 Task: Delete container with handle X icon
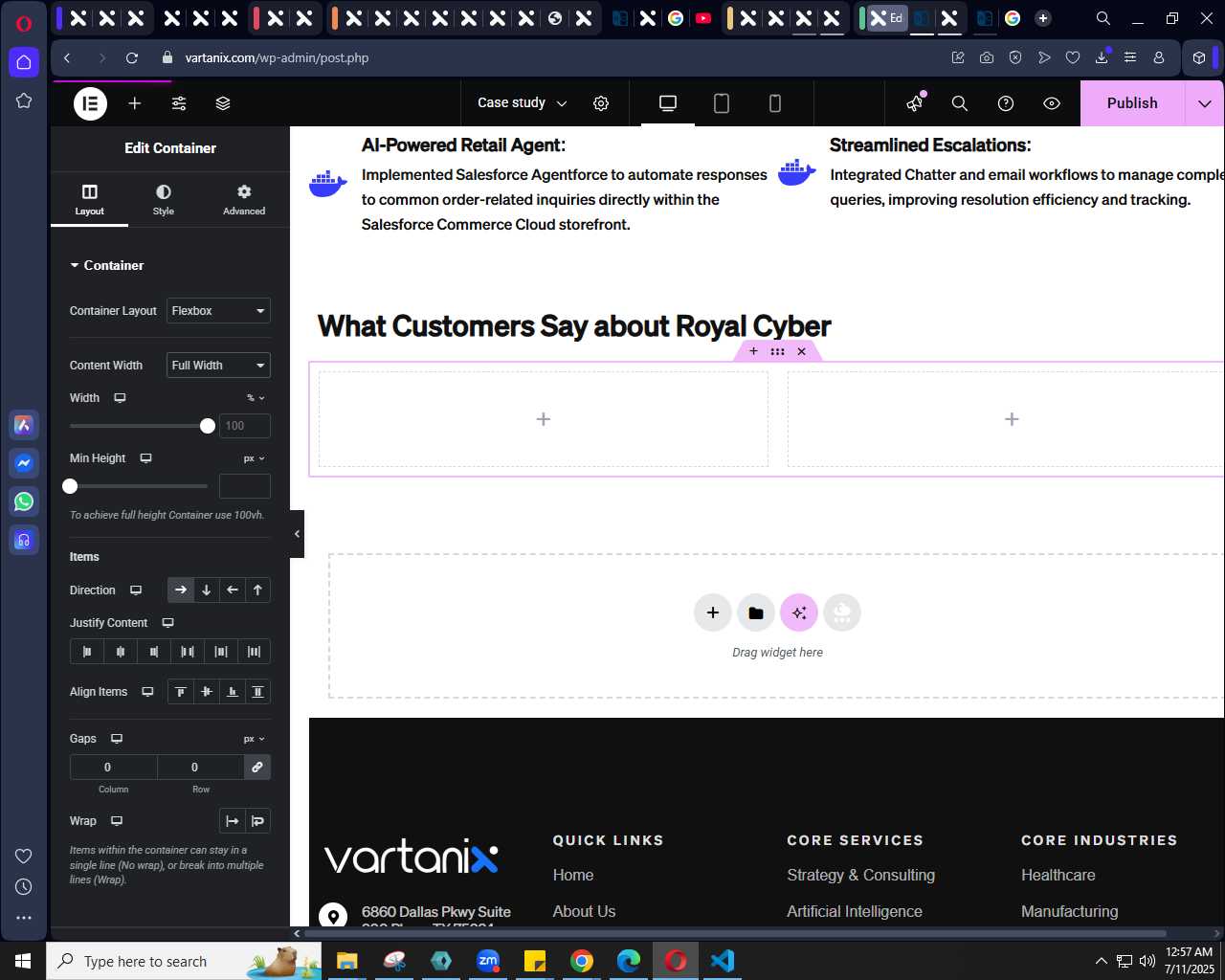tap(802, 351)
